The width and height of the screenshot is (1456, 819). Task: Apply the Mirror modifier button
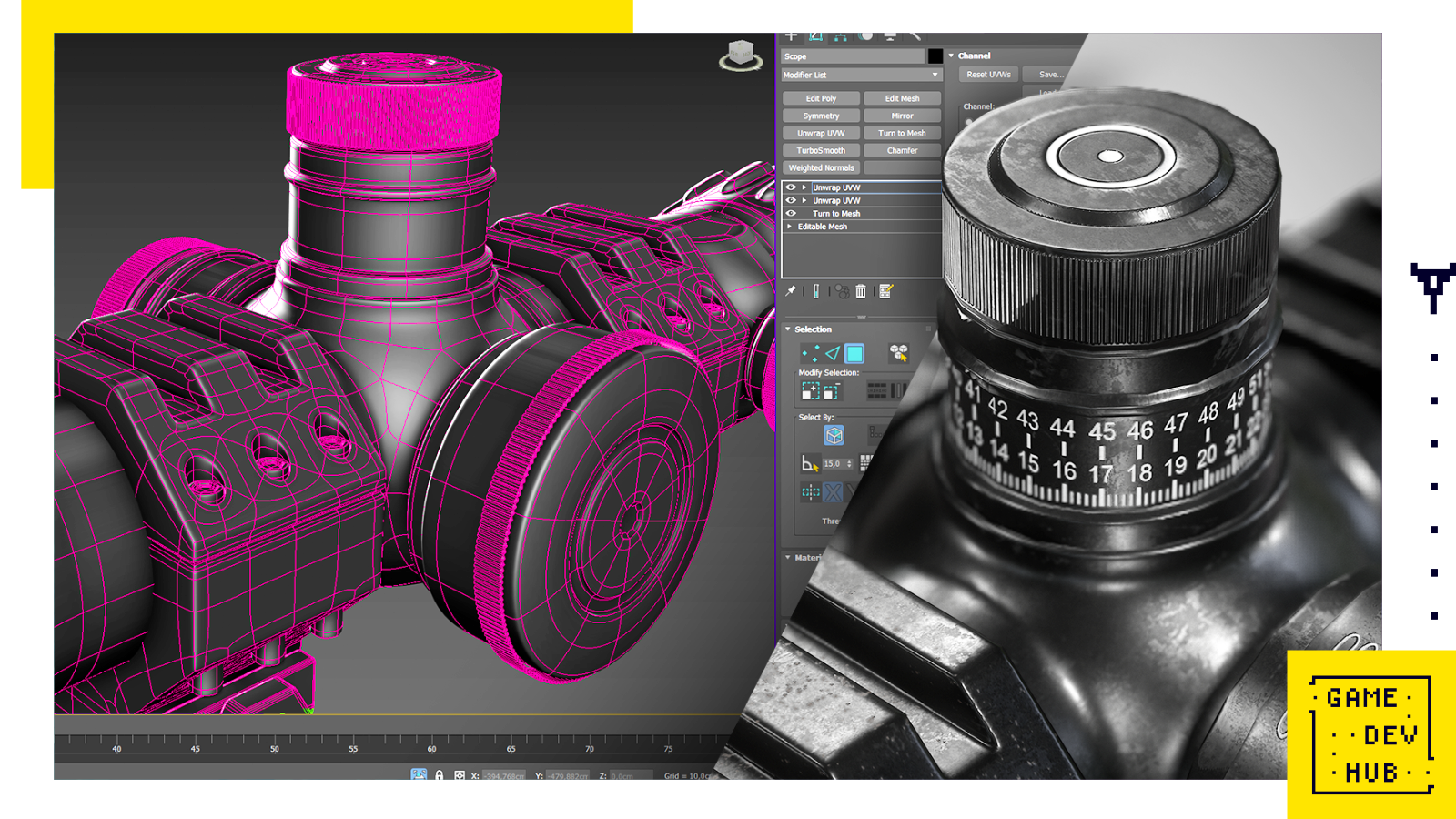902,116
